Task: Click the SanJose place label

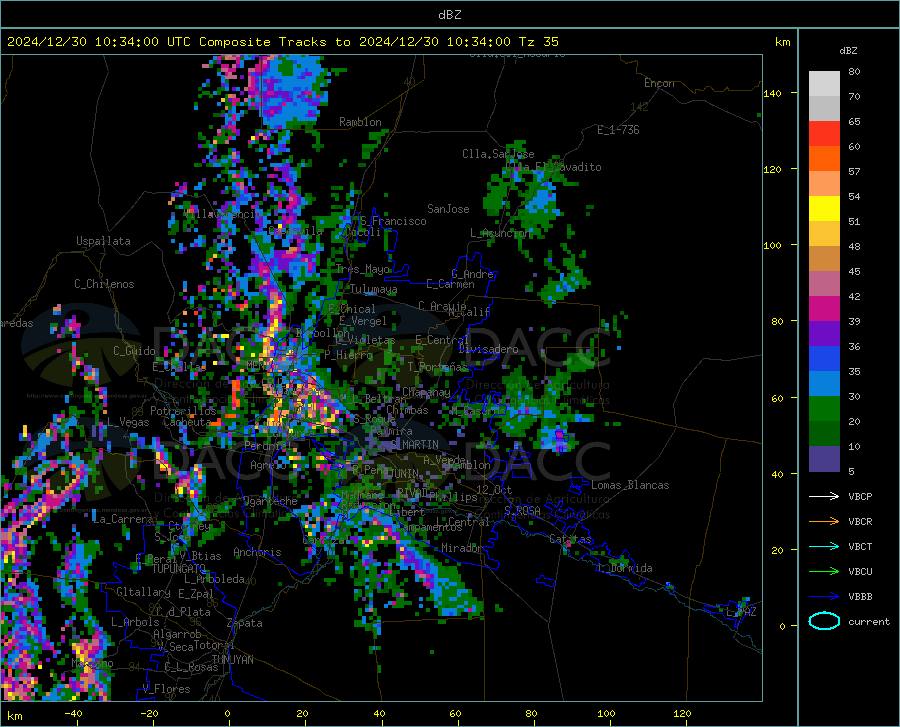Action: [448, 209]
